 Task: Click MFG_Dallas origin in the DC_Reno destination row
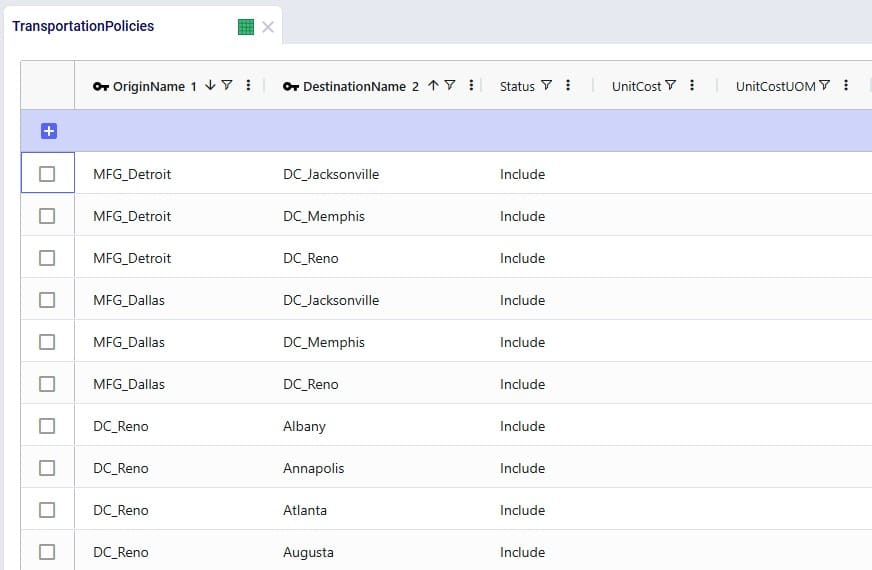pos(129,384)
